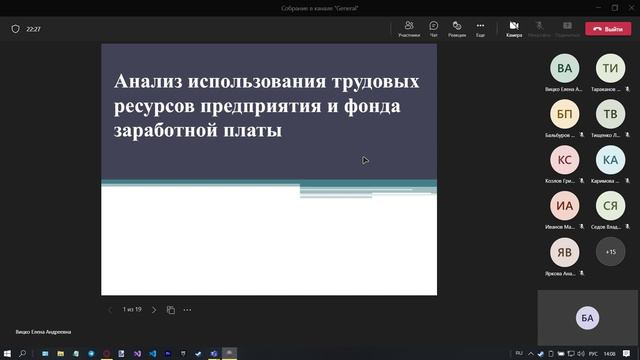This screenshot has height=360, width=640.
Task: Select the ИА participant avatar
Action: pos(564,206)
